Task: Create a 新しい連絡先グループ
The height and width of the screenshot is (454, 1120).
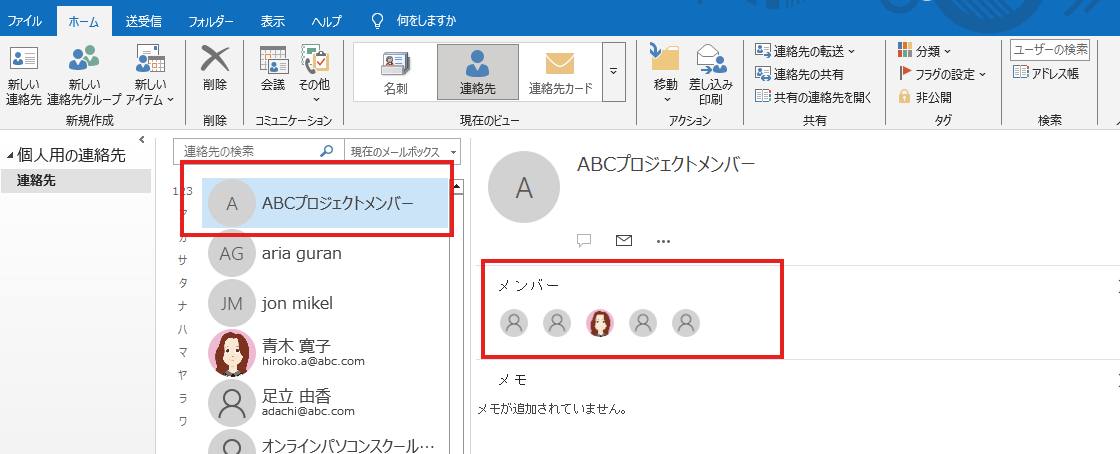Action: 84,76
